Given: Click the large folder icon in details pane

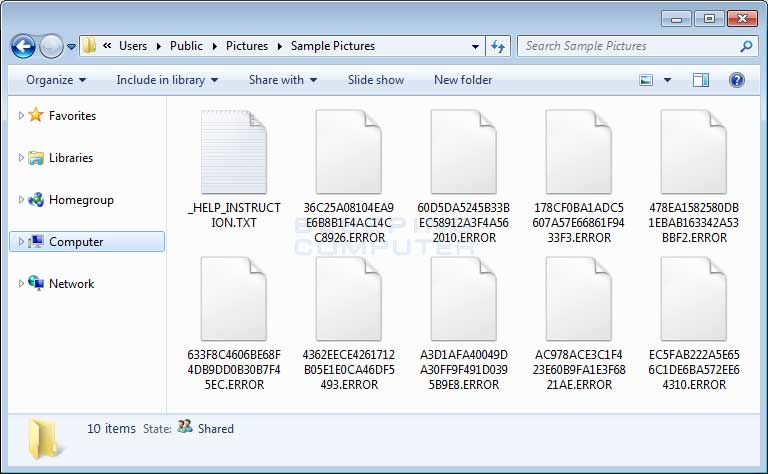Looking at the screenshot, I should point(45,439).
